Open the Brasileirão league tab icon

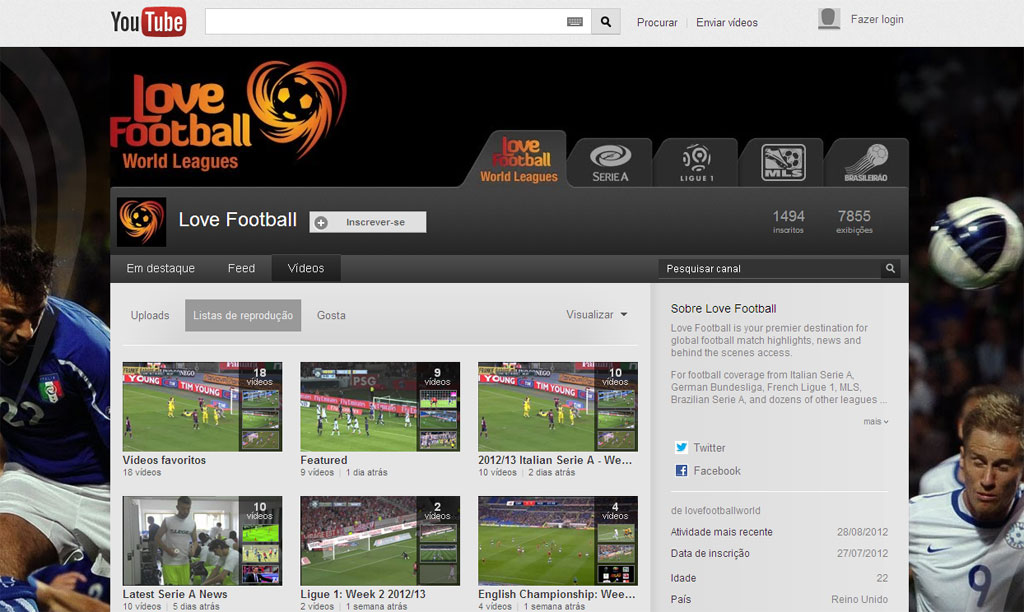coord(866,163)
